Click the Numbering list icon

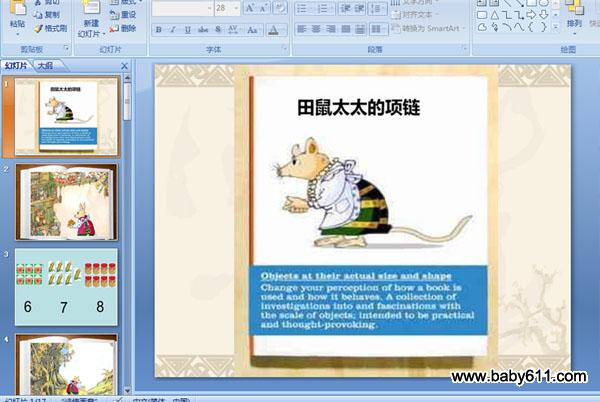tap(324, 8)
